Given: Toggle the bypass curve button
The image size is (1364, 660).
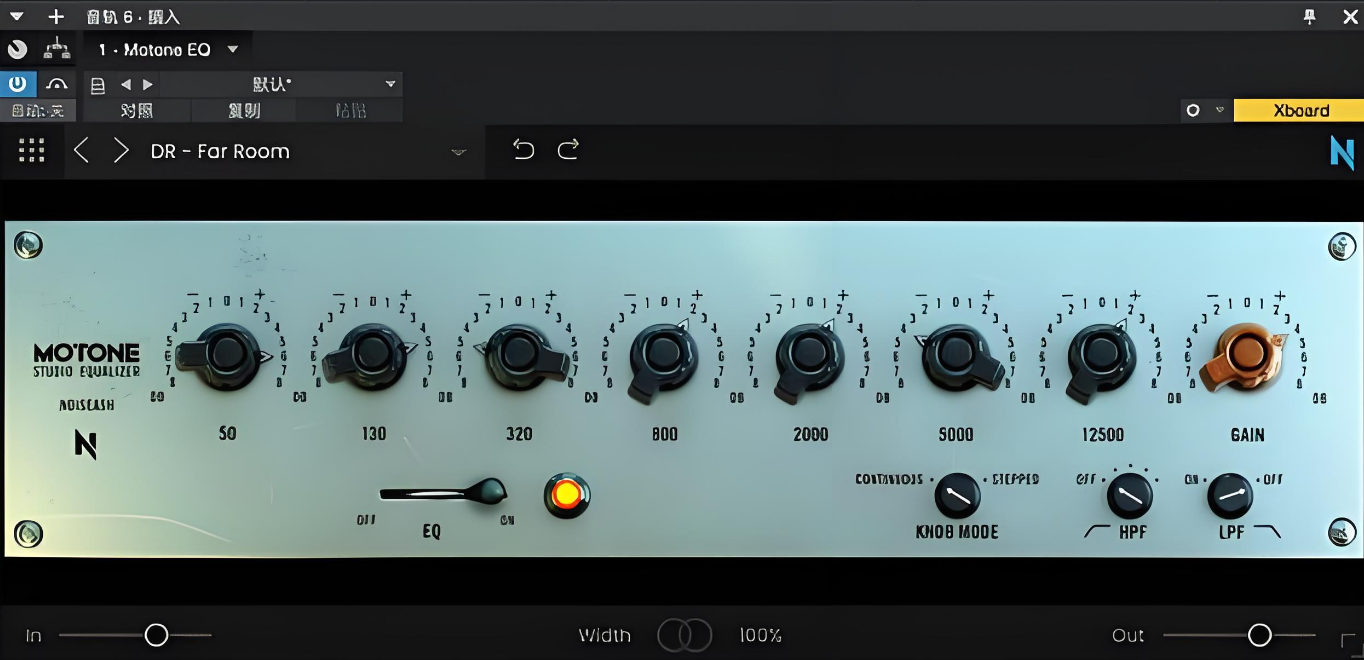Looking at the screenshot, I should (57, 84).
